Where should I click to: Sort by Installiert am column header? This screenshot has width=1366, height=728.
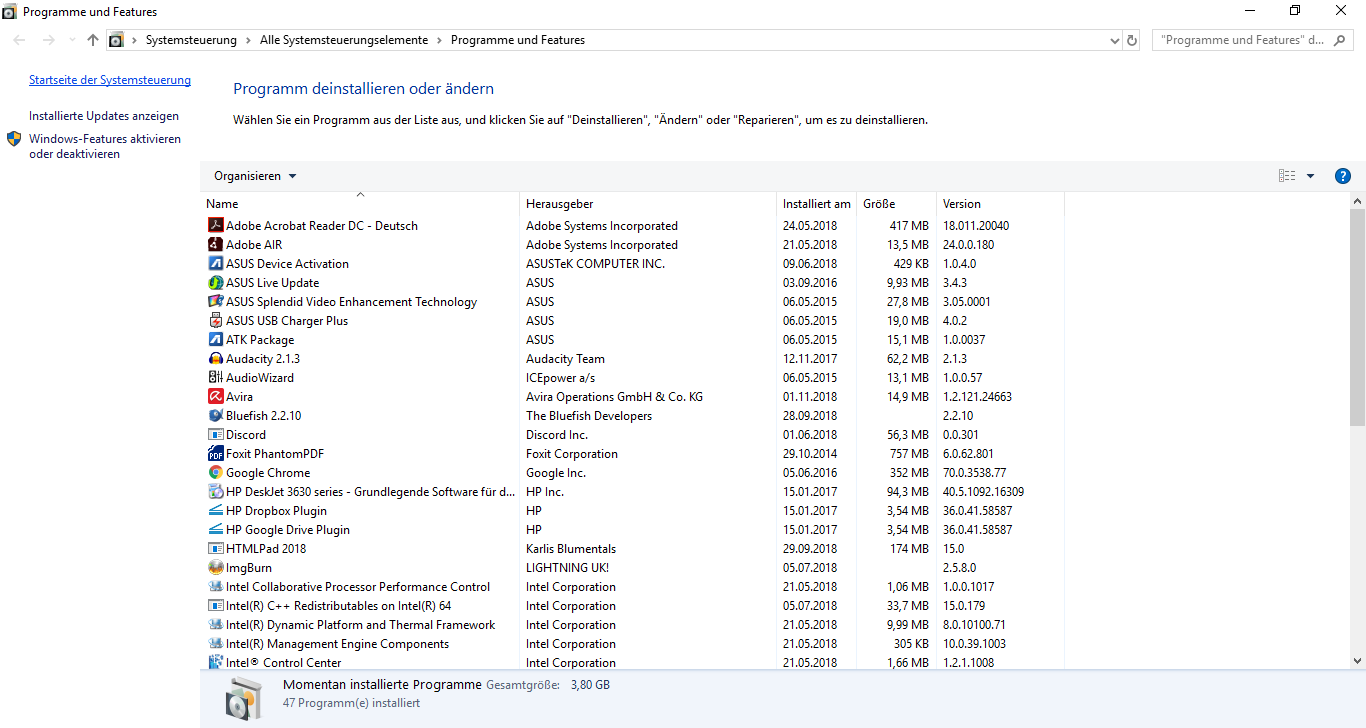(817, 203)
